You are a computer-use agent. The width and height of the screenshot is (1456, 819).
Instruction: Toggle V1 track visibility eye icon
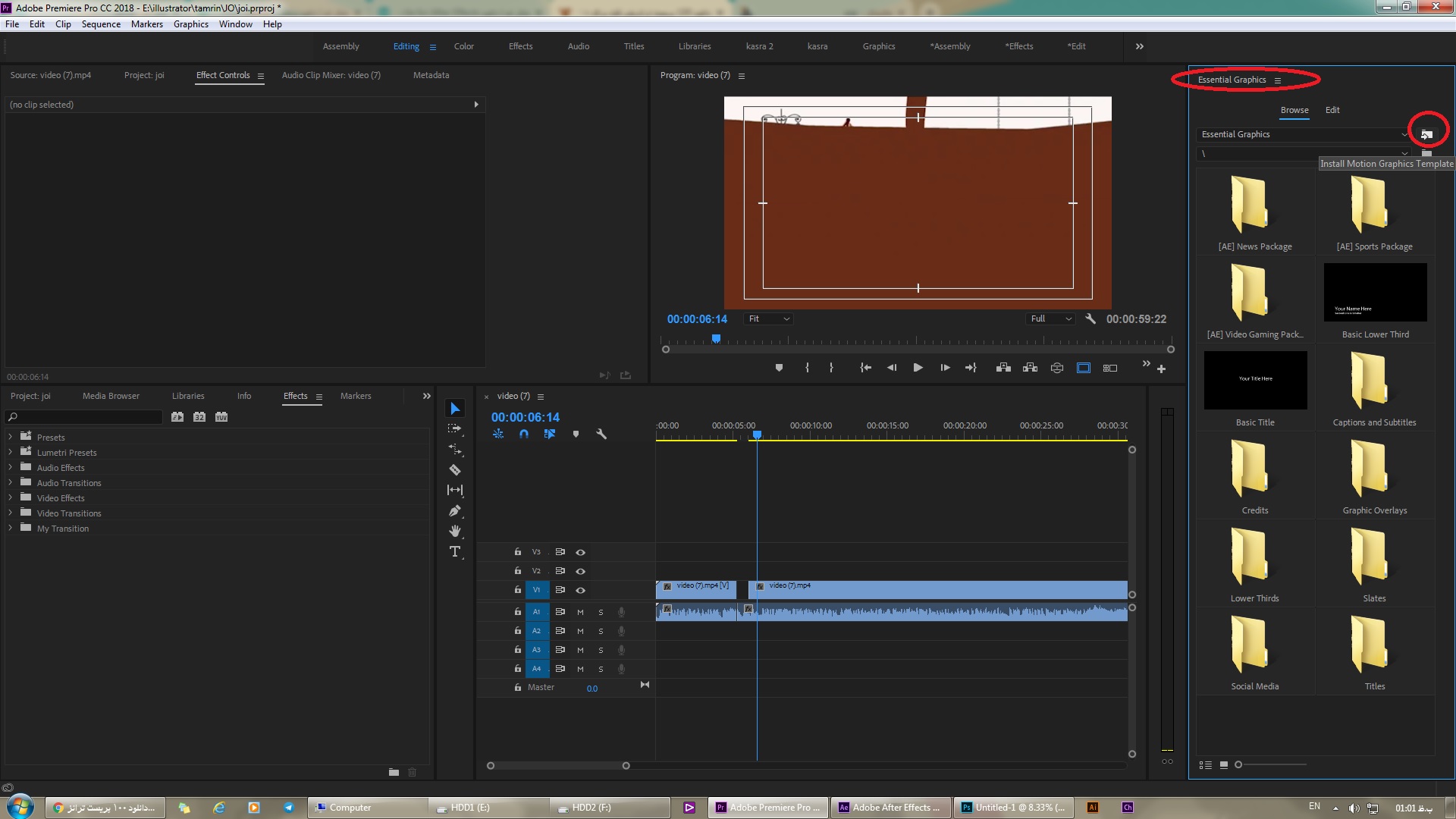pos(581,590)
